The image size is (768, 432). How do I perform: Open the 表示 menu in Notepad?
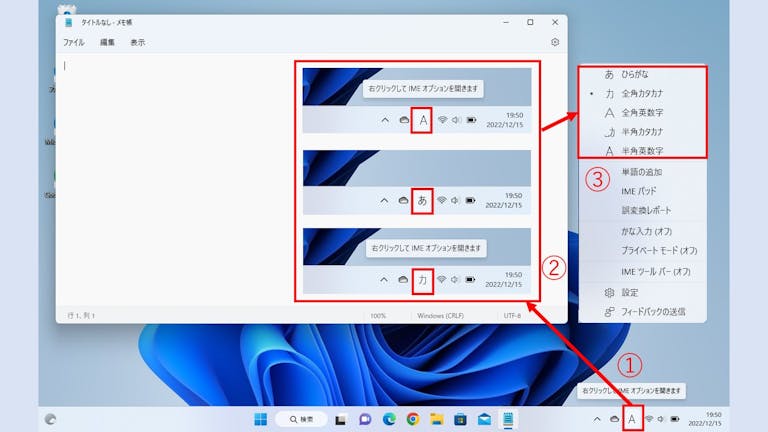tap(138, 43)
